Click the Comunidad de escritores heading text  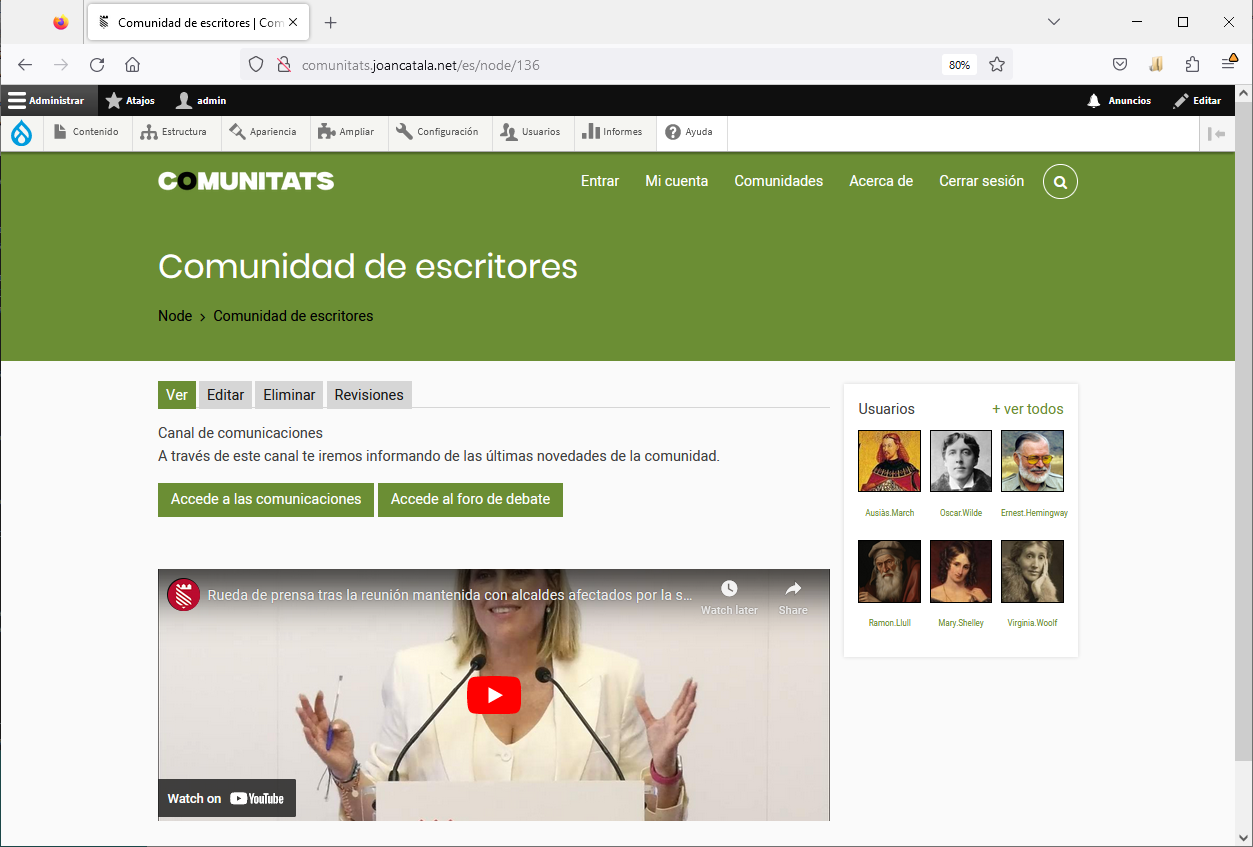coord(368,266)
